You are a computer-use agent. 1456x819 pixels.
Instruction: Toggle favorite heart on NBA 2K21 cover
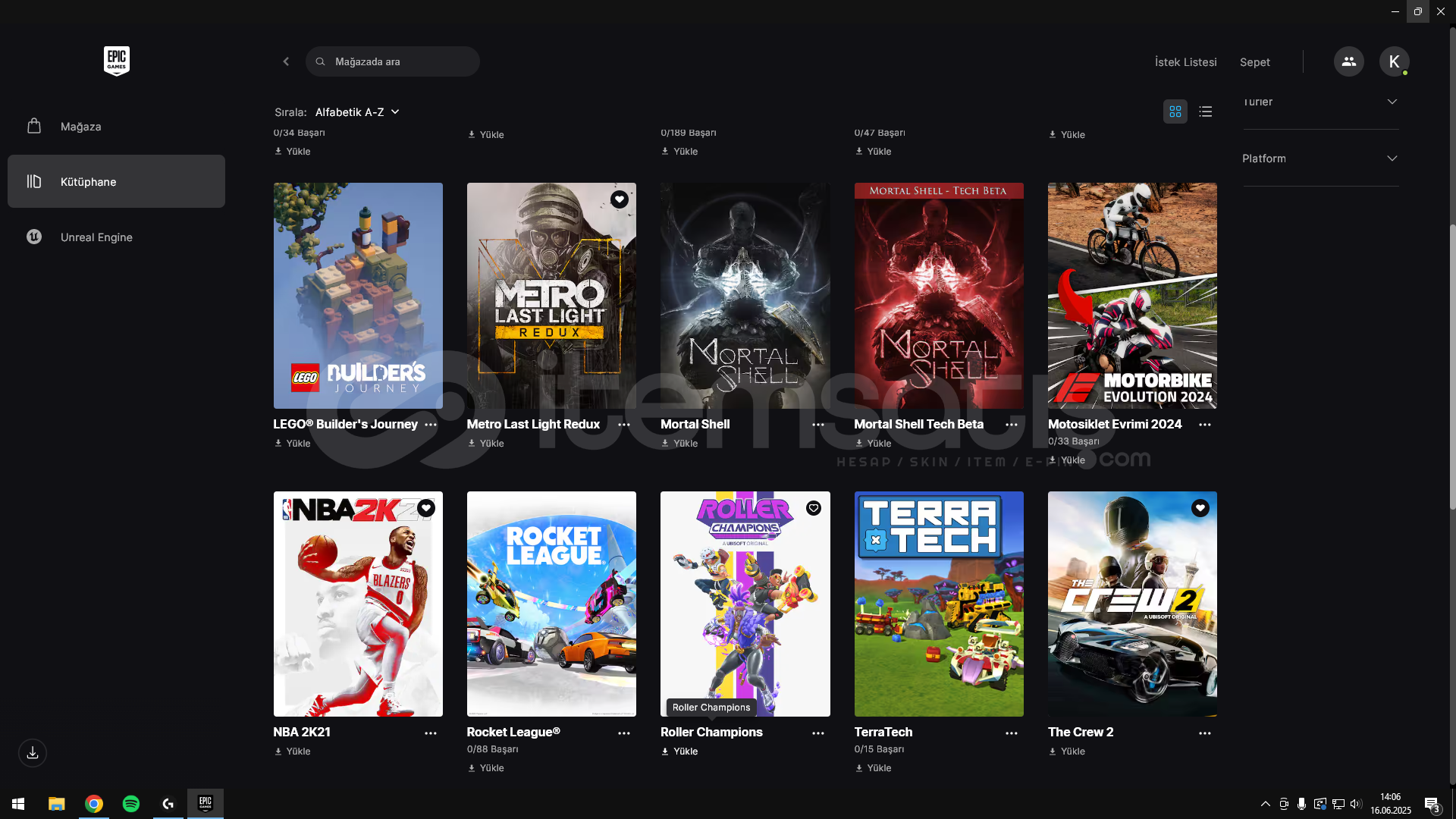[x=426, y=508]
